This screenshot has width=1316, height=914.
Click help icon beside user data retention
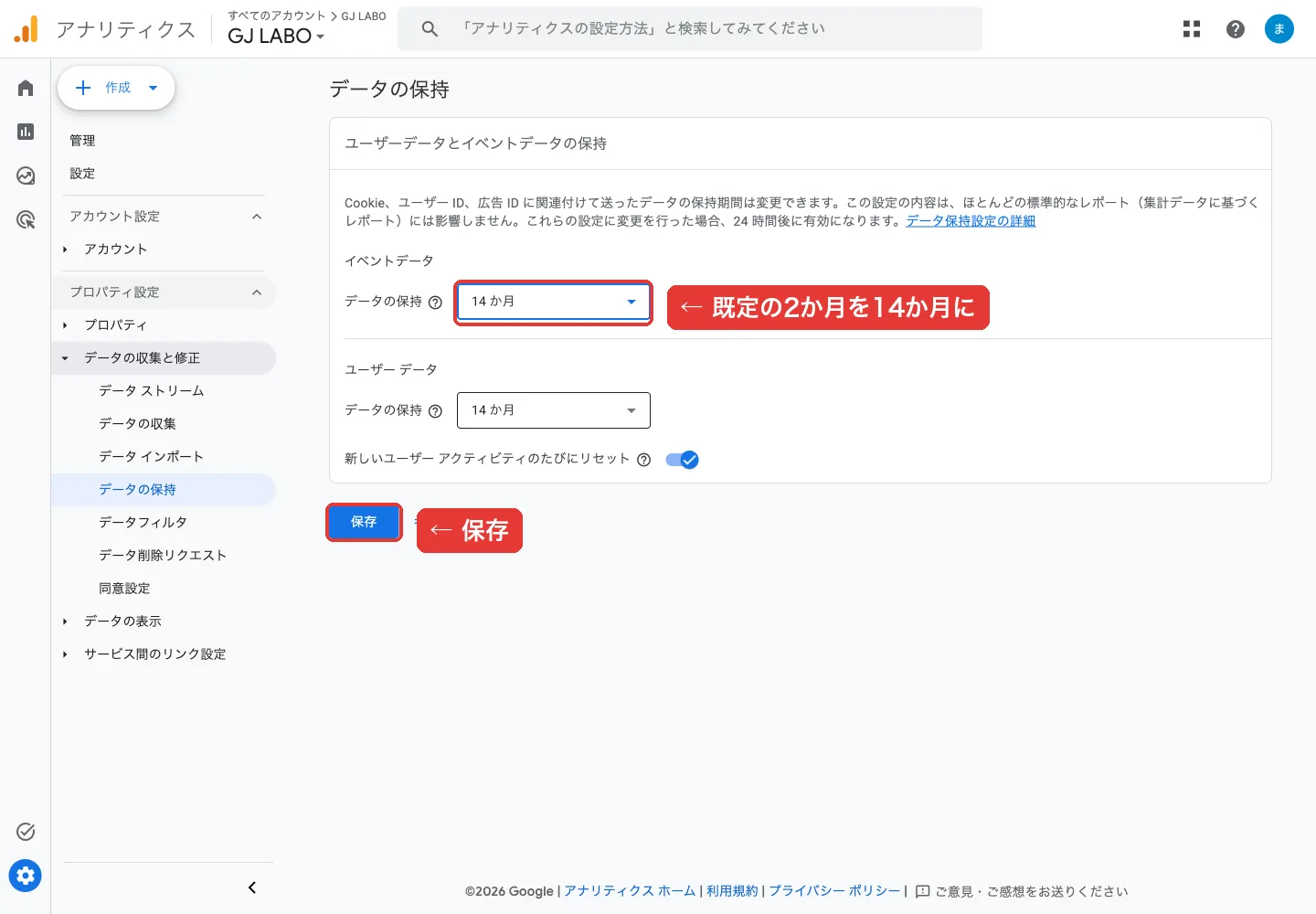pyautogui.click(x=435, y=411)
